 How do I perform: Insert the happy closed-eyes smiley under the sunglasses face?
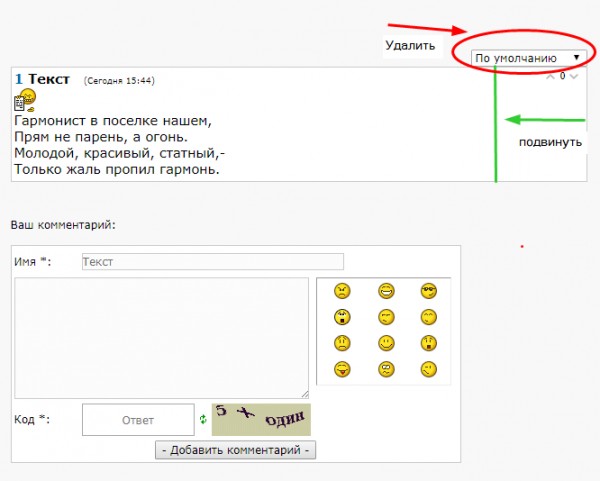(x=429, y=317)
